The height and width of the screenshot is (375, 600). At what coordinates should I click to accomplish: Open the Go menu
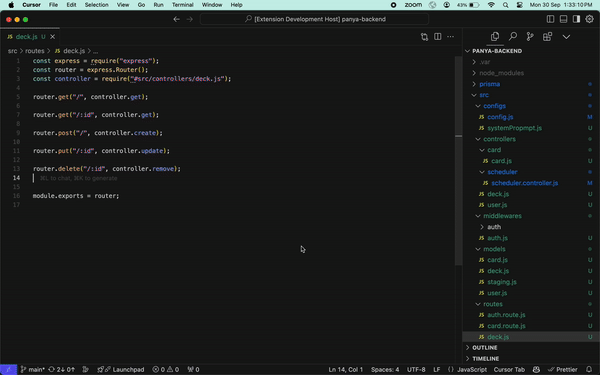(x=141, y=5)
